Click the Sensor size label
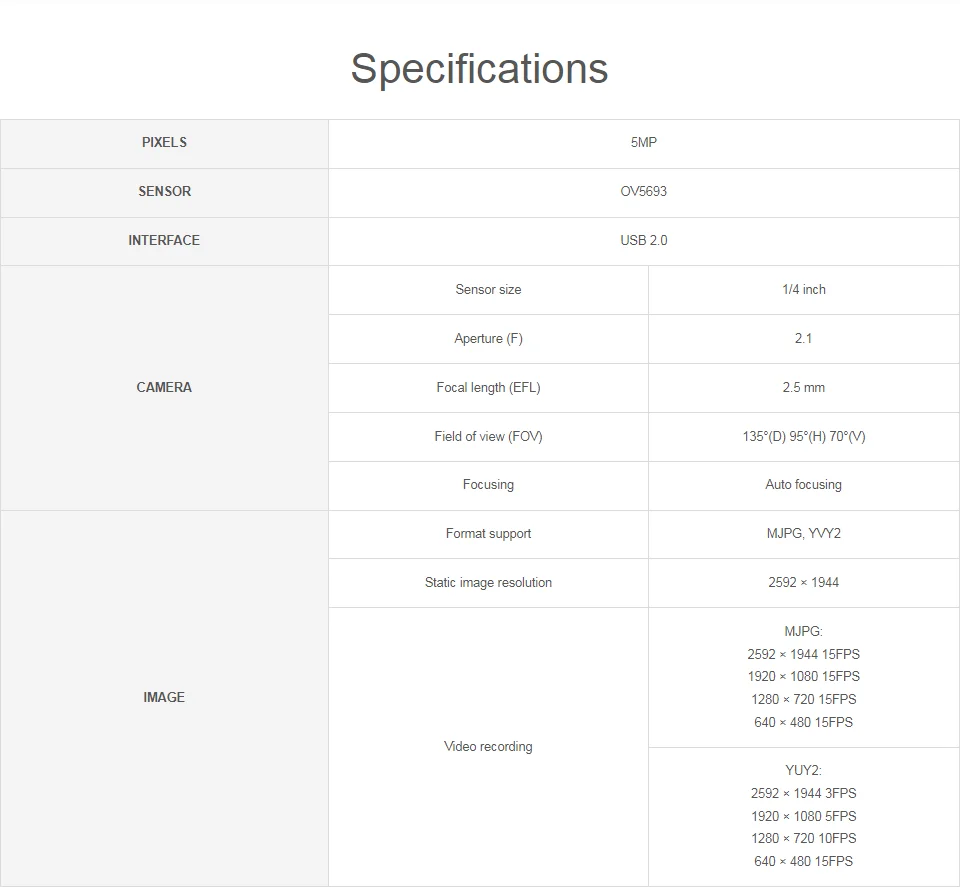The width and height of the screenshot is (960, 887). coord(488,290)
